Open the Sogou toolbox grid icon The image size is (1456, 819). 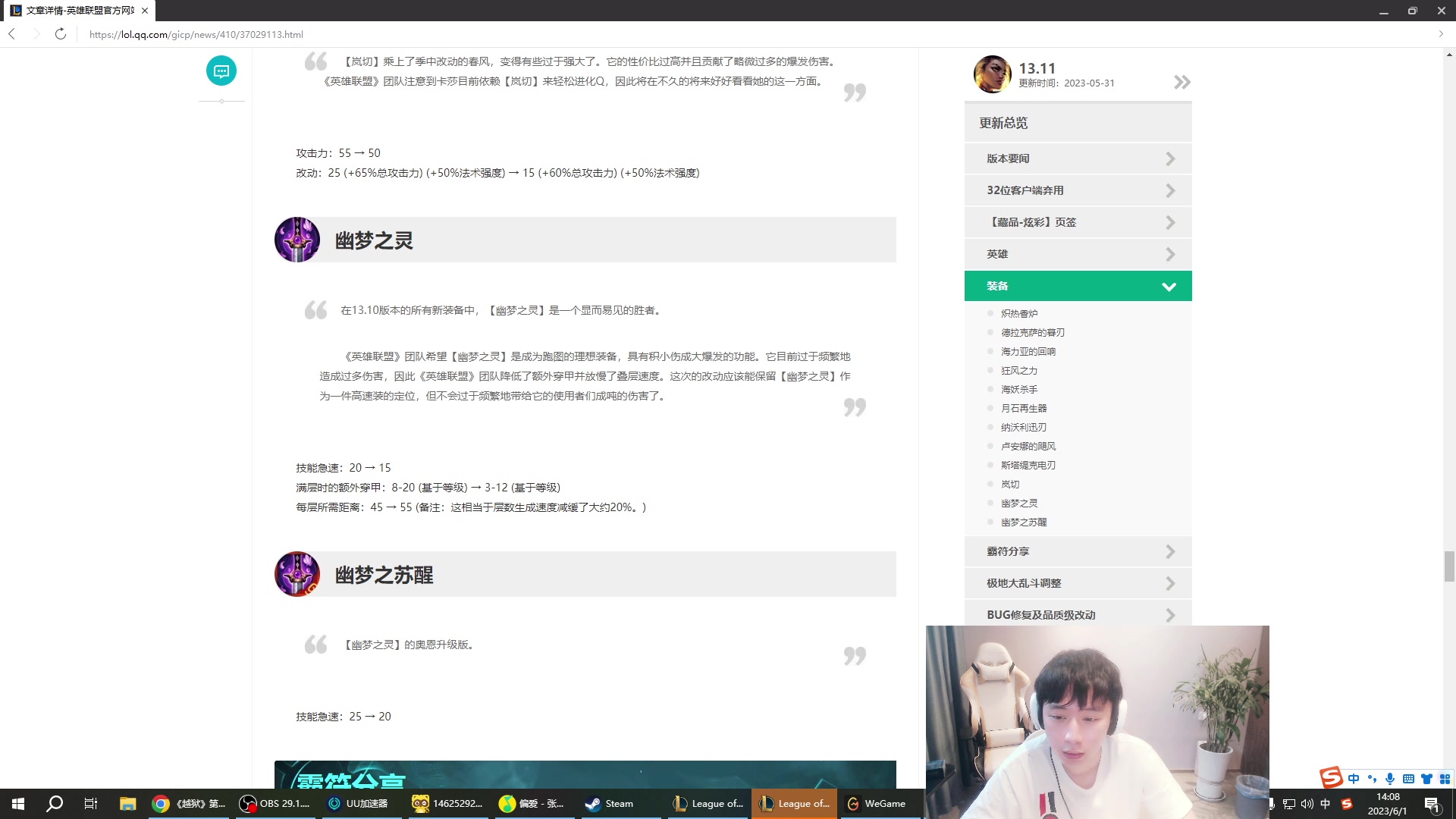(x=1445, y=779)
